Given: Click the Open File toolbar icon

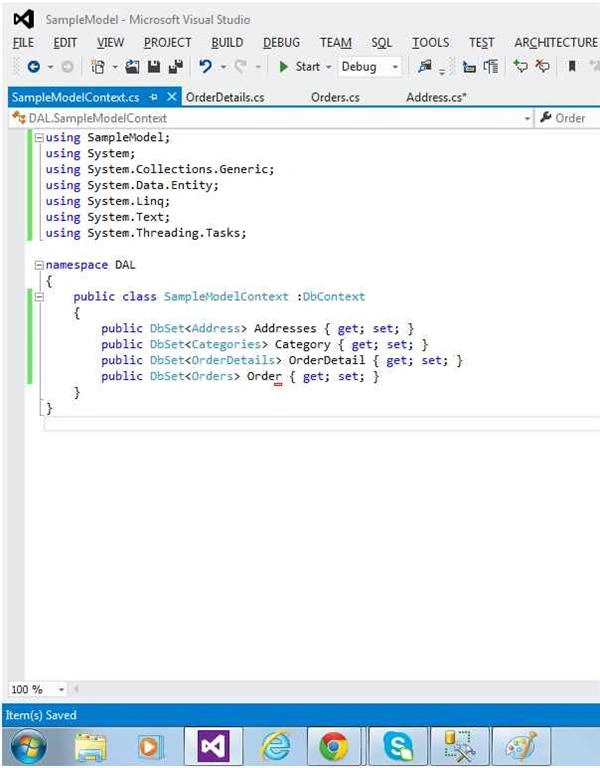Looking at the screenshot, I should coord(132,67).
